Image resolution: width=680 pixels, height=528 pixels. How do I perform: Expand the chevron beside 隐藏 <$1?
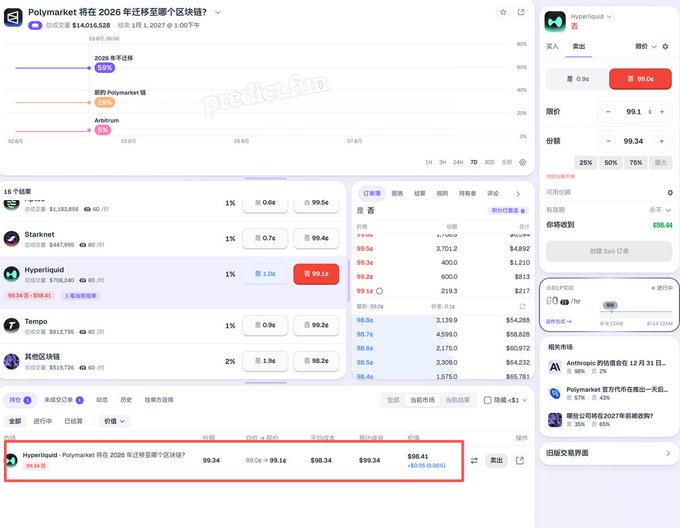click(x=524, y=400)
